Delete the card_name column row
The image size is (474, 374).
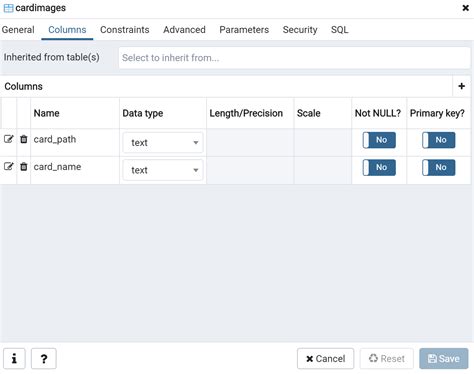tap(24, 166)
